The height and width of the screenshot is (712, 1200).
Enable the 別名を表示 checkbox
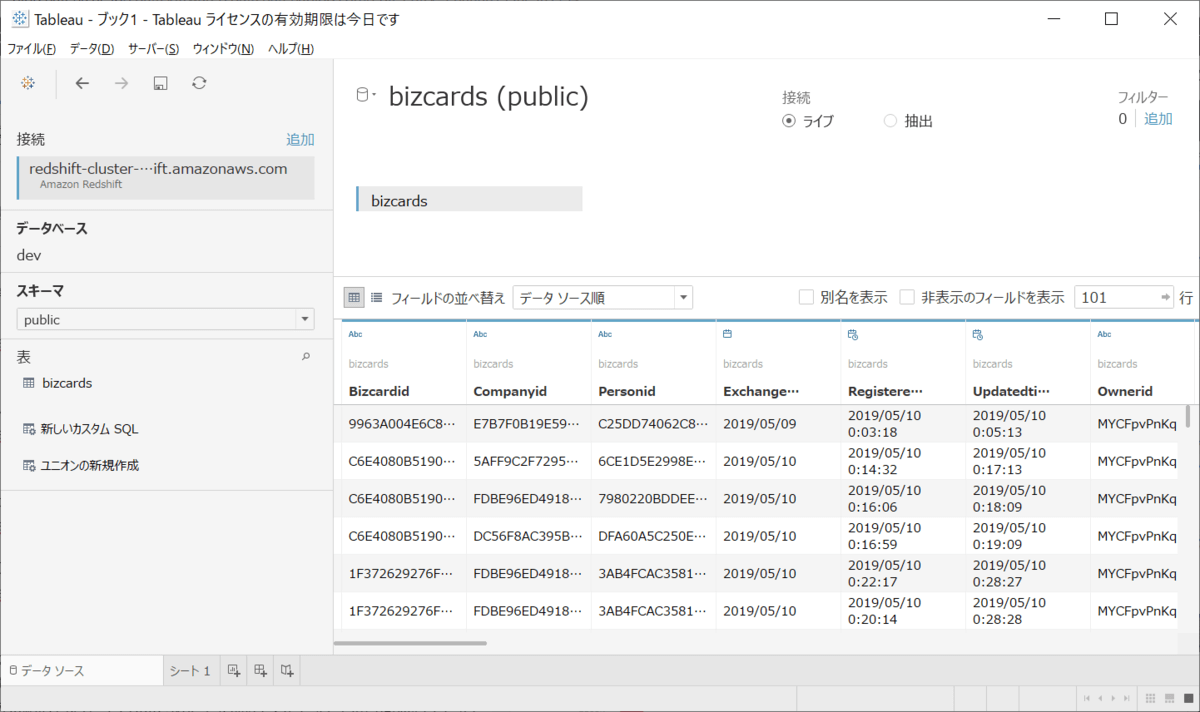(x=806, y=297)
